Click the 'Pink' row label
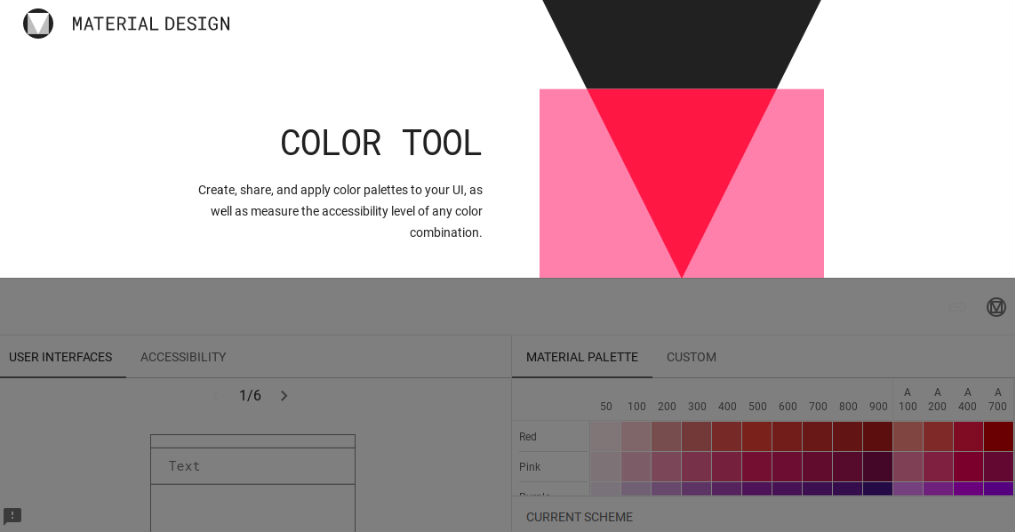Viewport: 1015px width, 532px height. pos(530,467)
